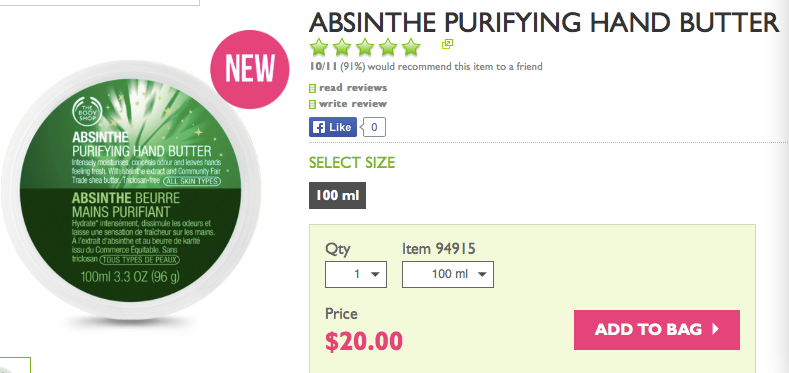Click the product title heading

pyautogui.click(x=544, y=23)
